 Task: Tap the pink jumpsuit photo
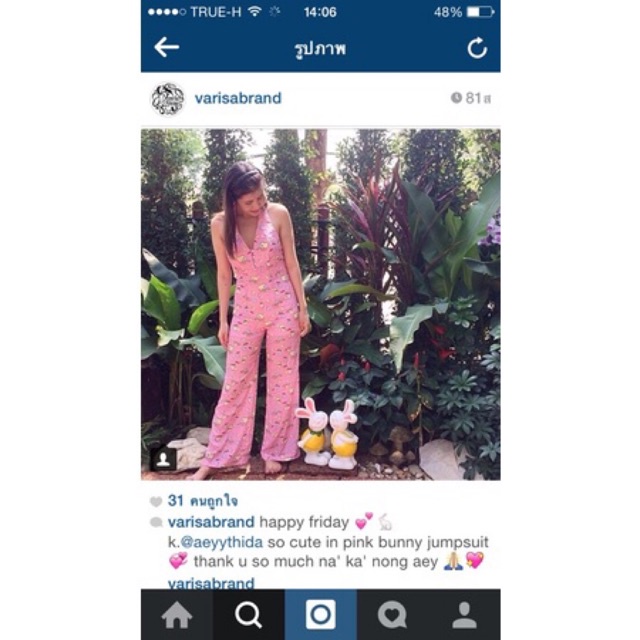(x=320, y=304)
